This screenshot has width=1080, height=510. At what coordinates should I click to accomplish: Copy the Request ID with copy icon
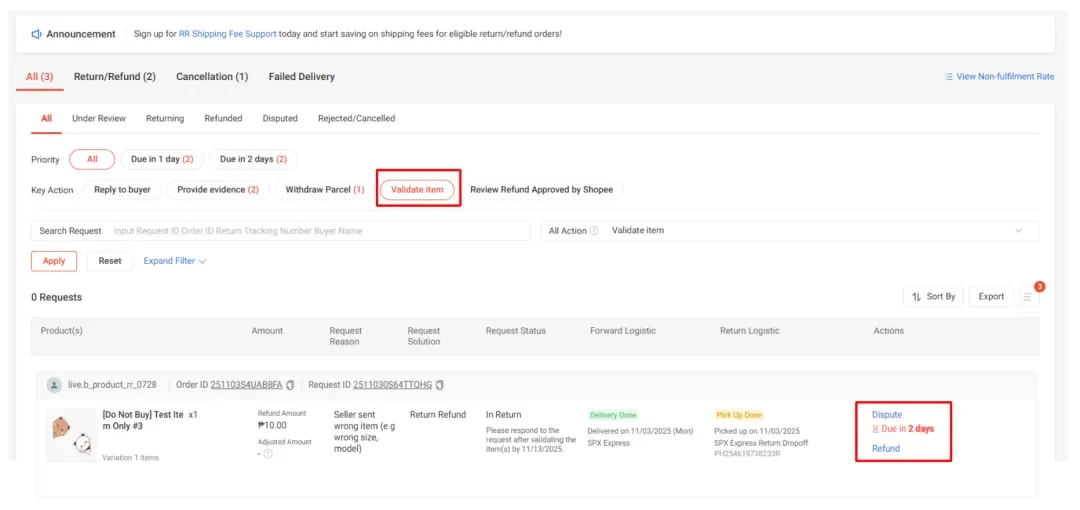[x=440, y=385]
